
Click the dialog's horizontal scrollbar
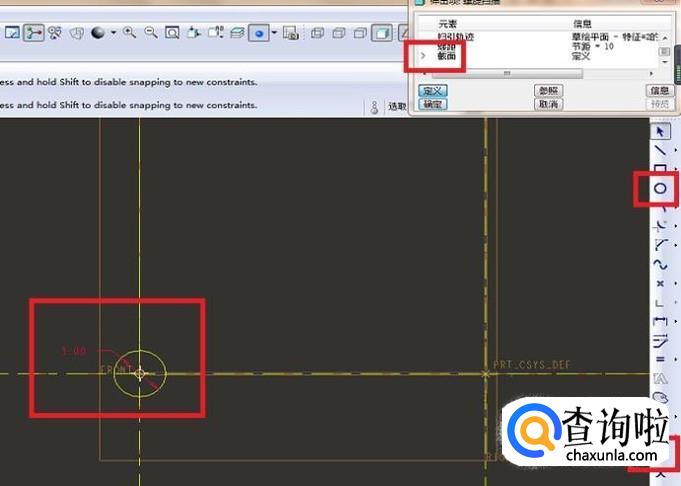pyautogui.click(x=507, y=73)
